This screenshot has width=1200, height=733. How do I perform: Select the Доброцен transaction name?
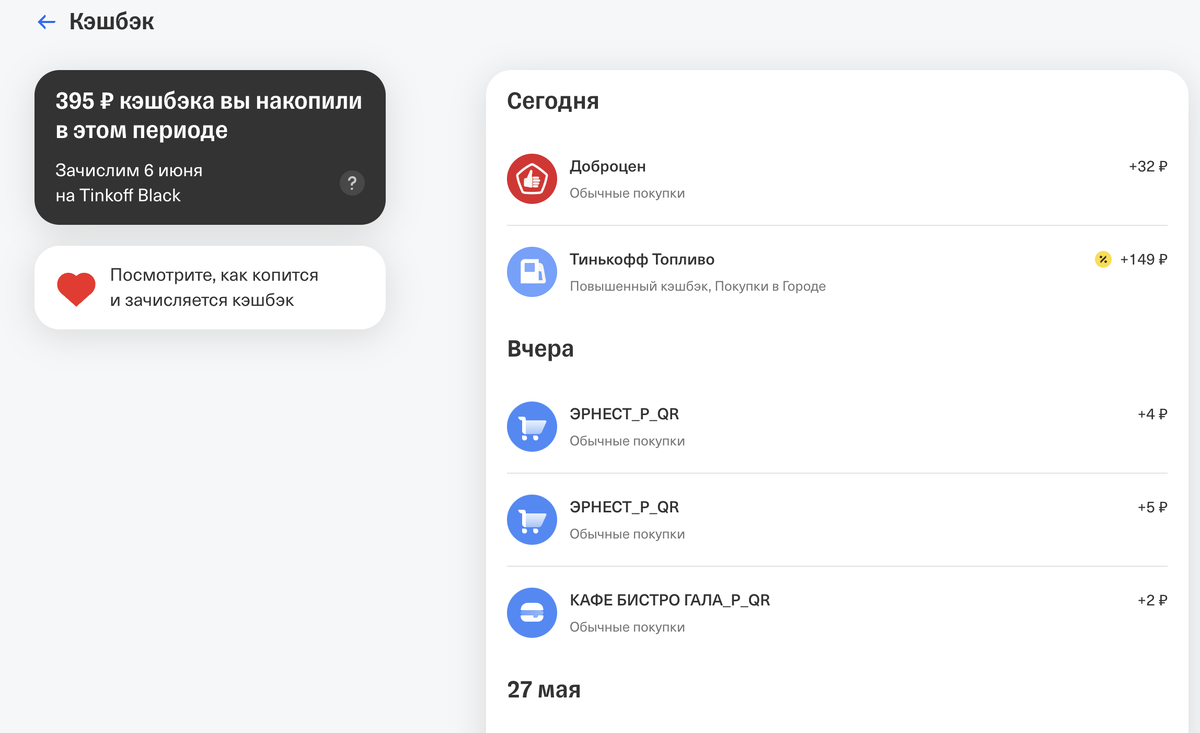[608, 167]
